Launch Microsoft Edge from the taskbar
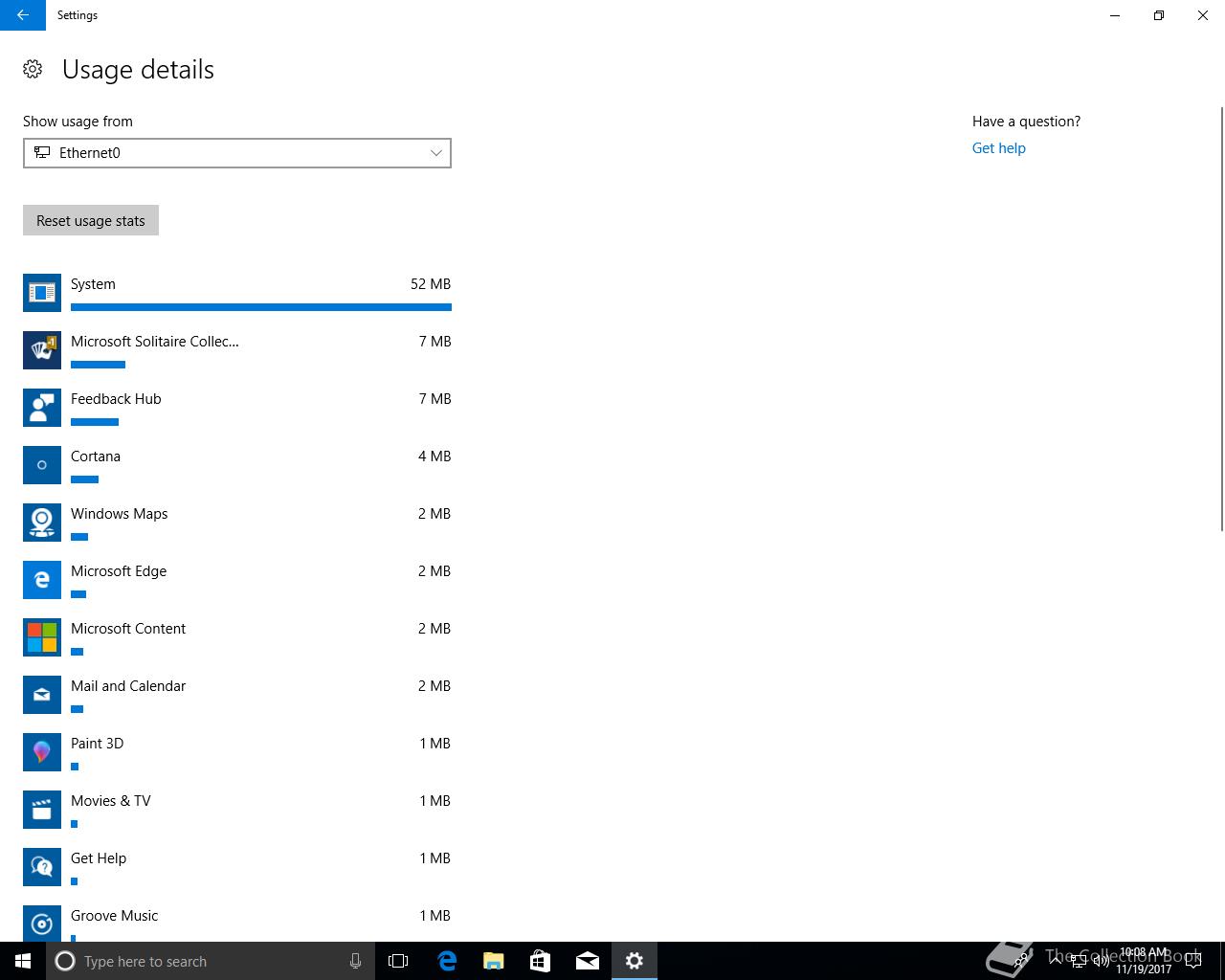This screenshot has height=980, width=1225. [x=446, y=961]
